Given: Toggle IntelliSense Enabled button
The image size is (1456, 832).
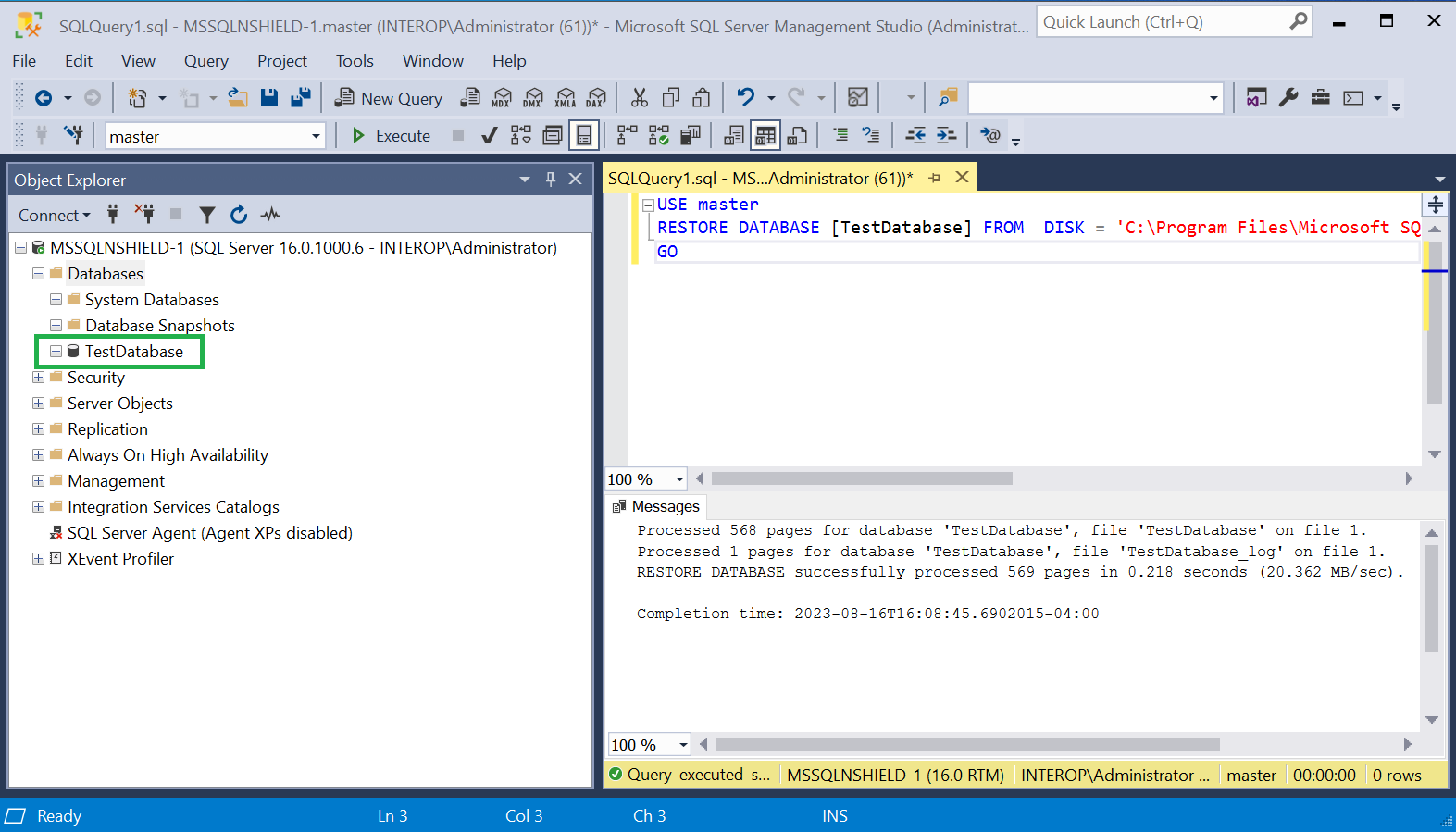Looking at the screenshot, I should pyautogui.click(x=584, y=136).
